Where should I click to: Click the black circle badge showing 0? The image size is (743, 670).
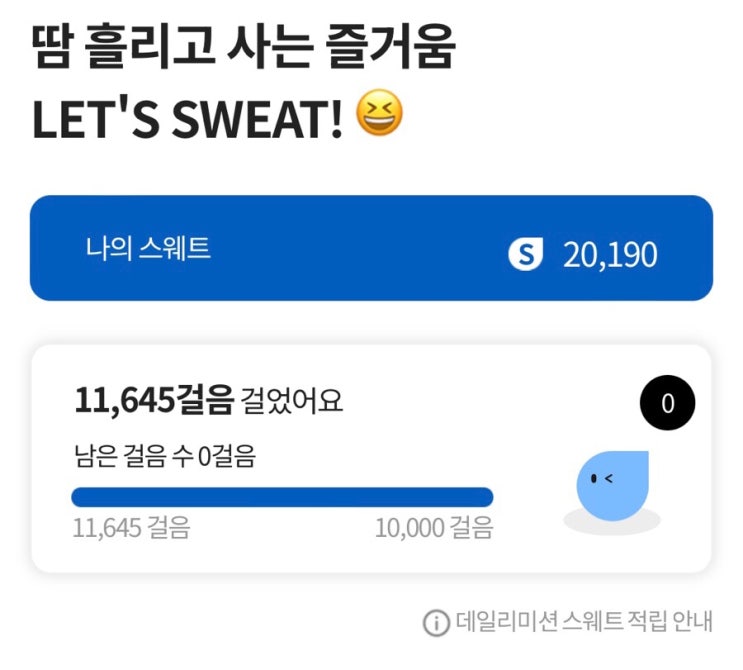pyautogui.click(x=667, y=404)
